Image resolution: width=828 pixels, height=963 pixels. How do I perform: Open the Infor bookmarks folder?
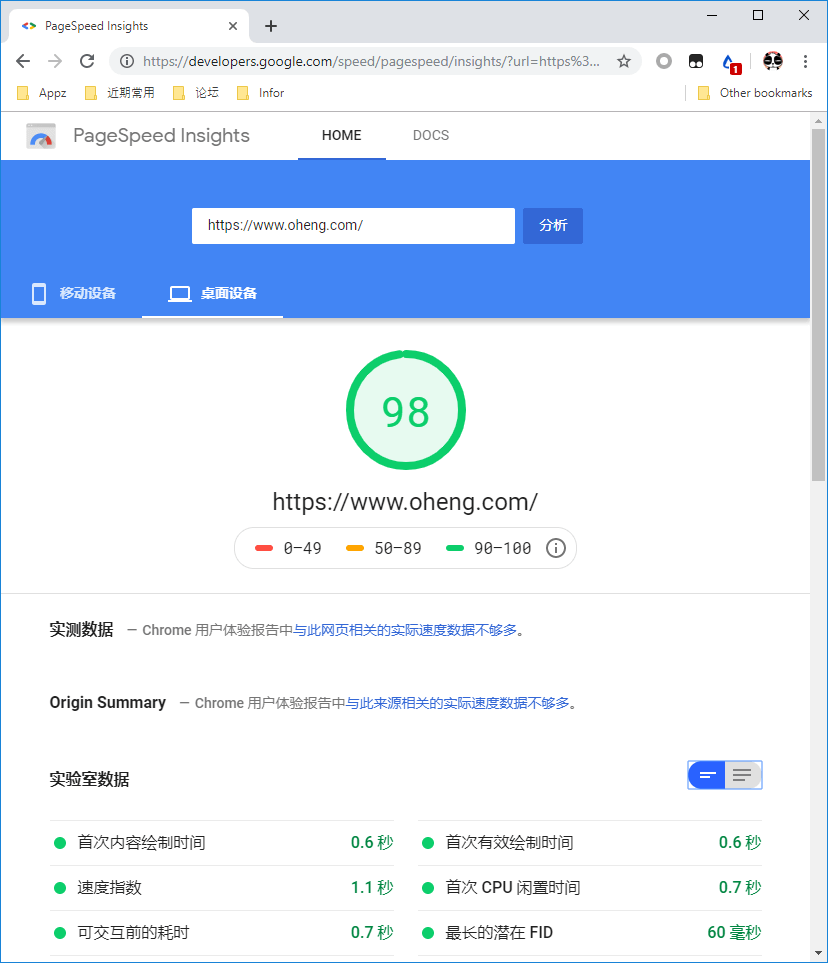point(260,93)
